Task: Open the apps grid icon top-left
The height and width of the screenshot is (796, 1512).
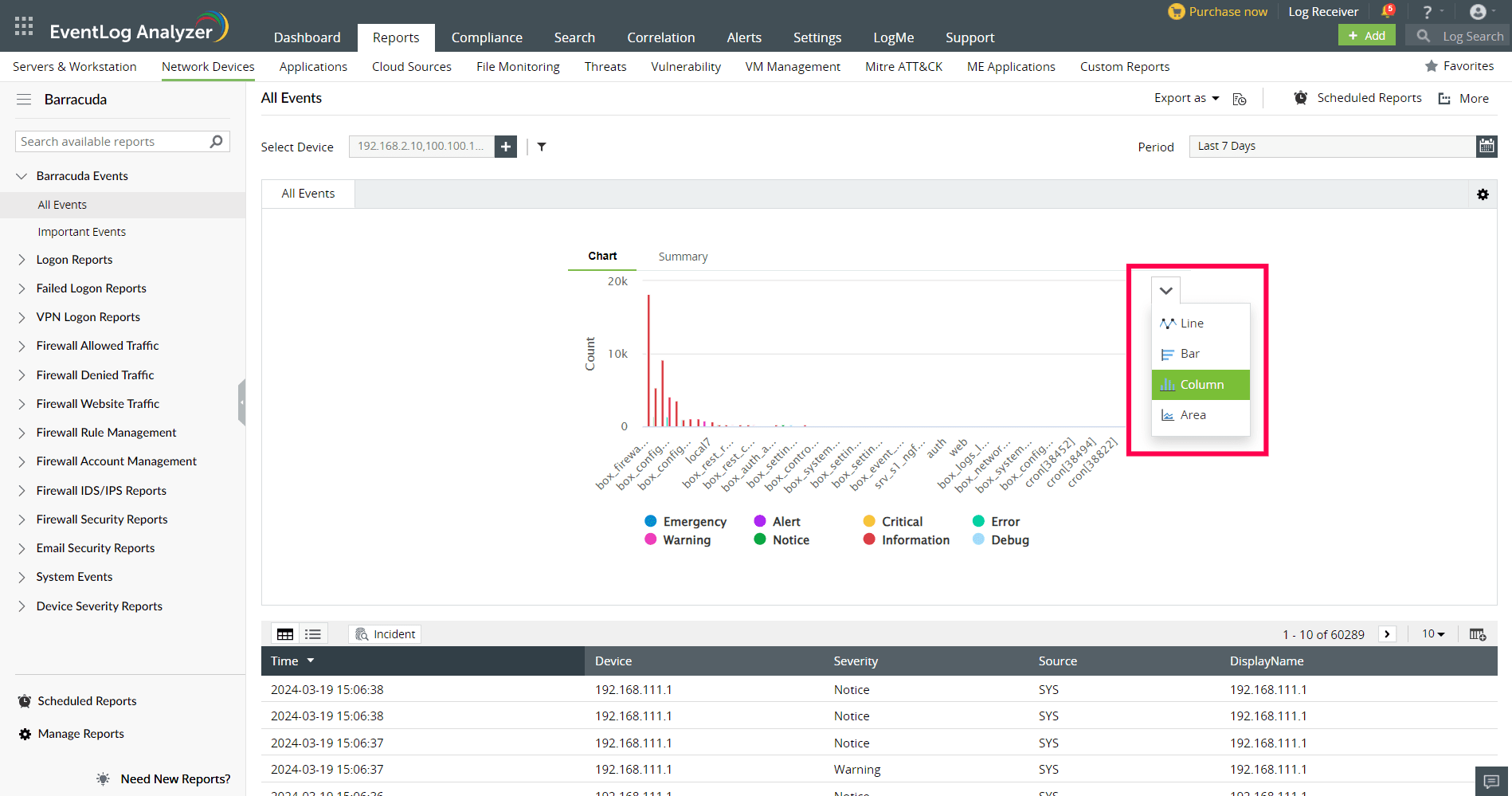Action: (23, 25)
